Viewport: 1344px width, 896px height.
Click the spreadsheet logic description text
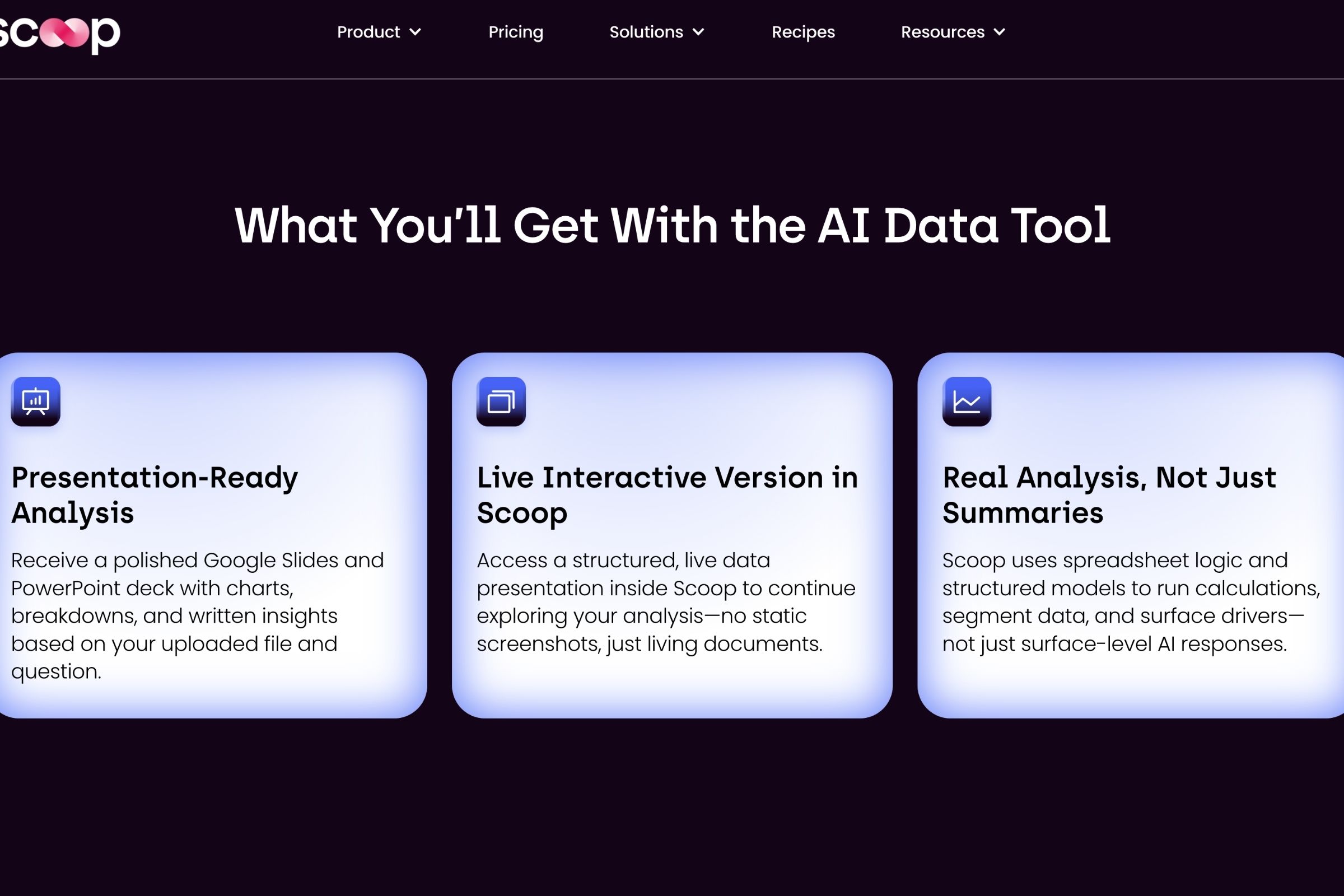tap(1131, 601)
